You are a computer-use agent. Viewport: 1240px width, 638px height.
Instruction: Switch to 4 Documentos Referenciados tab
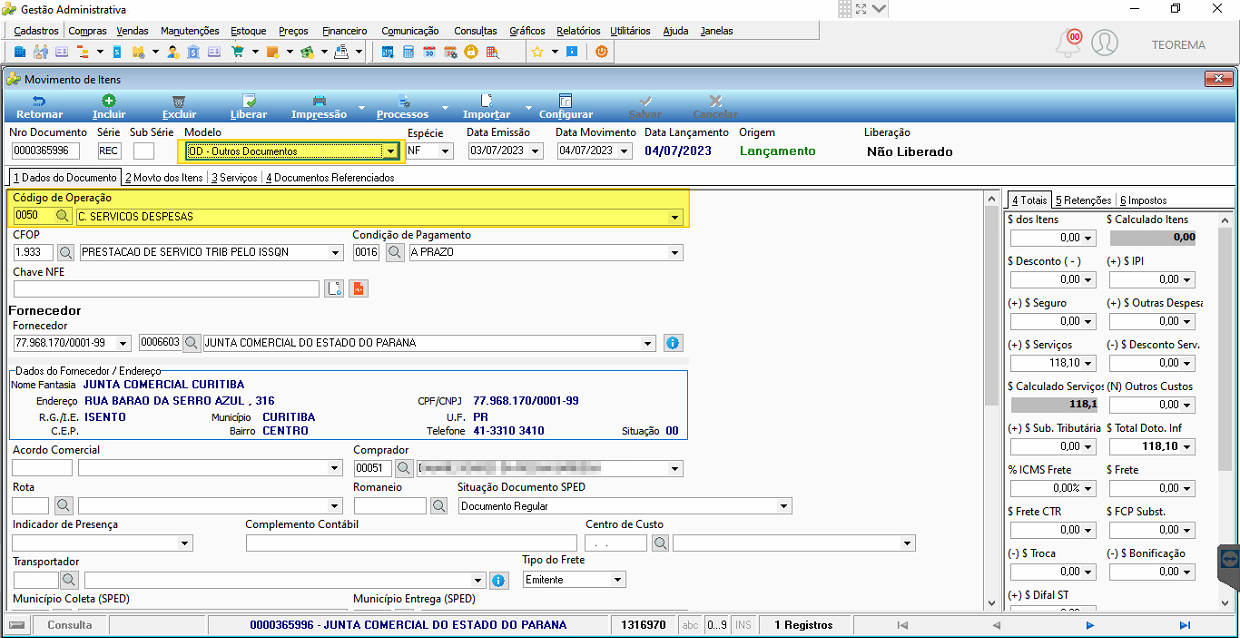pos(330,177)
